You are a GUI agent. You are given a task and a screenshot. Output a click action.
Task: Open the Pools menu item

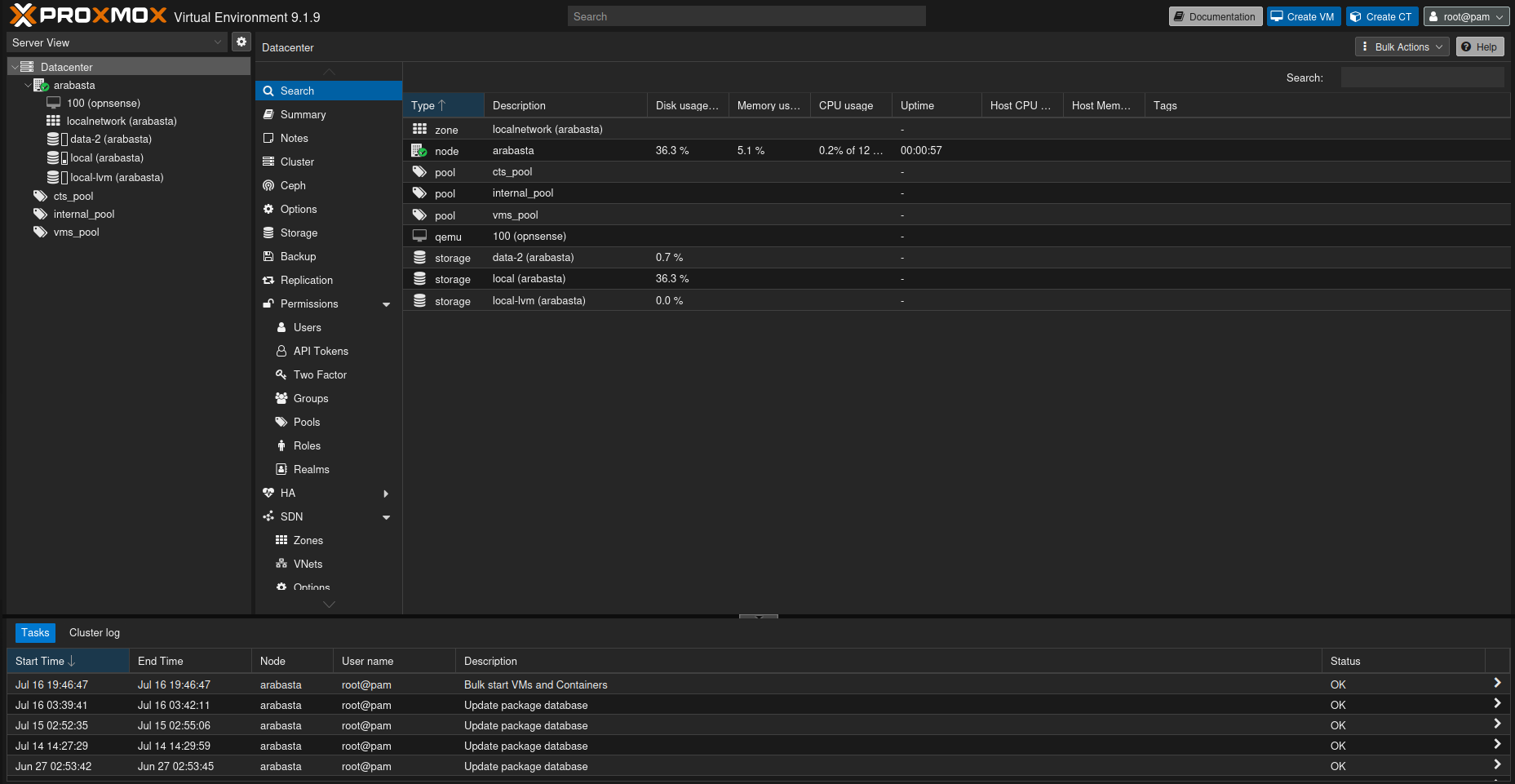pyautogui.click(x=329, y=422)
